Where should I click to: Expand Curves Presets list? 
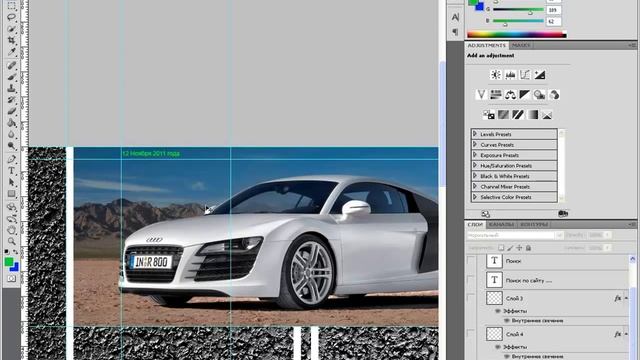pyautogui.click(x=475, y=144)
